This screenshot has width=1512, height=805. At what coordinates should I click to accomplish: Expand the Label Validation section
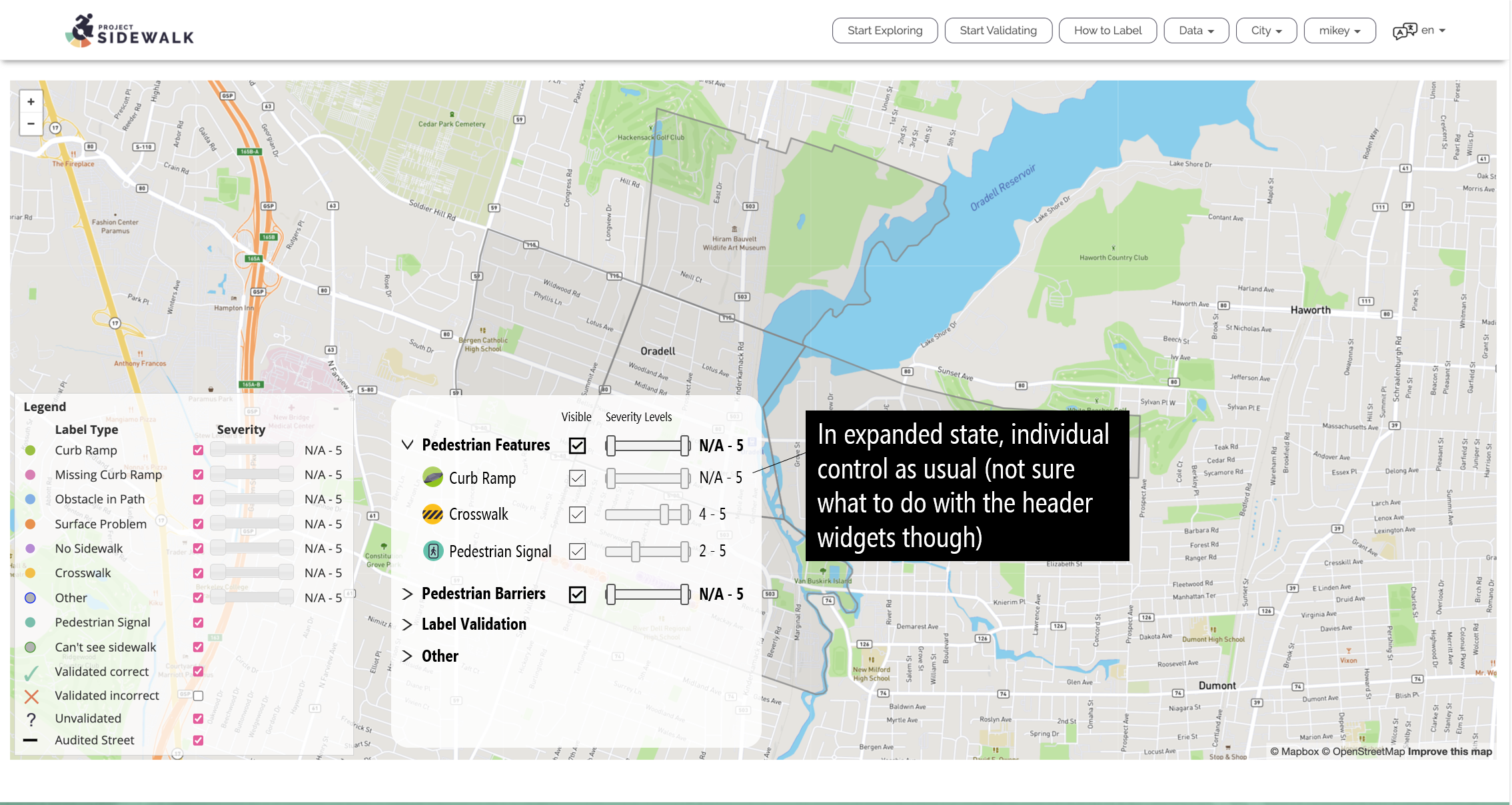(x=408, y=624)
